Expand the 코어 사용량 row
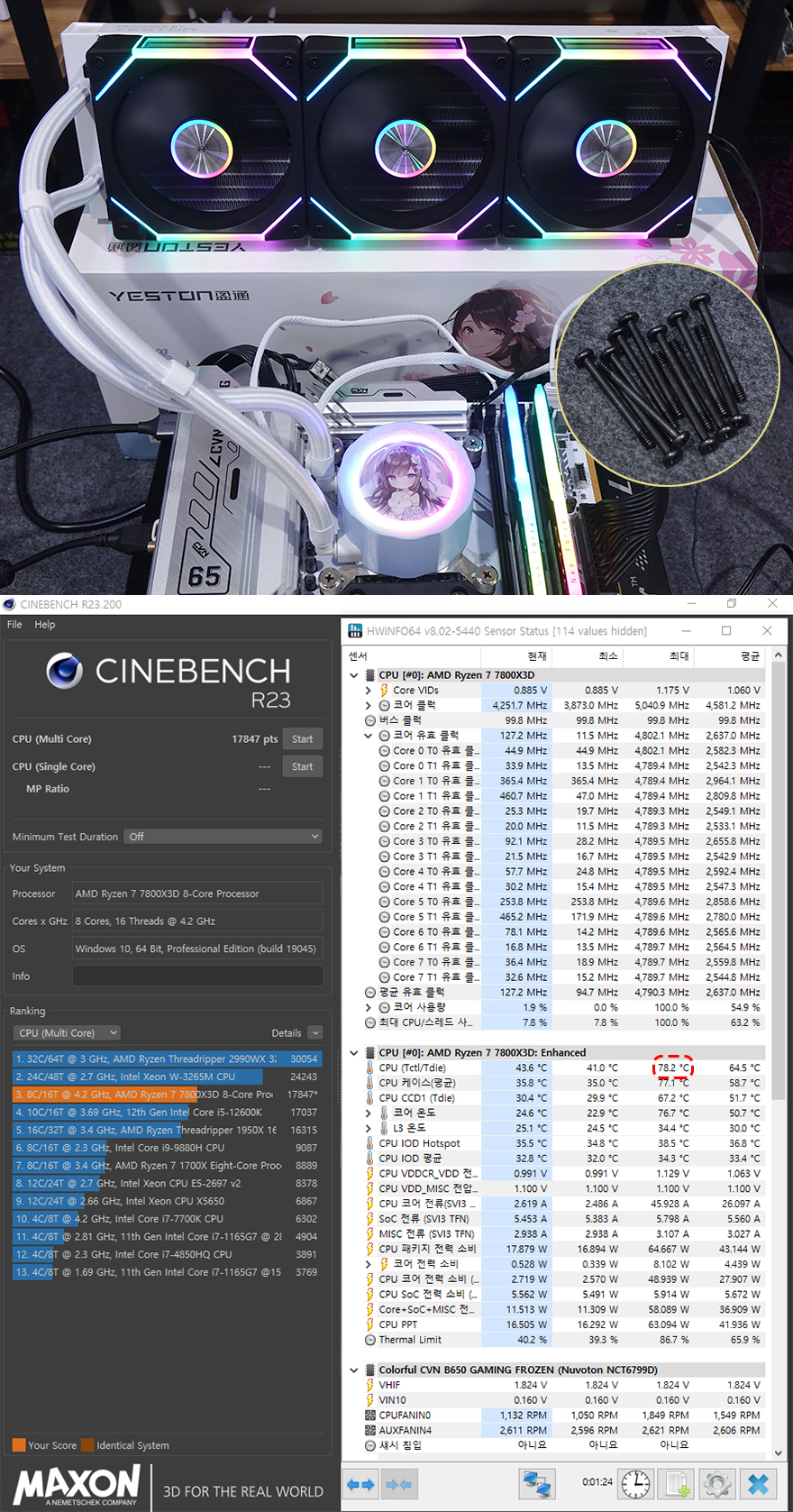The height and width of the screenshot is (1512, 793). [368, 1007]
